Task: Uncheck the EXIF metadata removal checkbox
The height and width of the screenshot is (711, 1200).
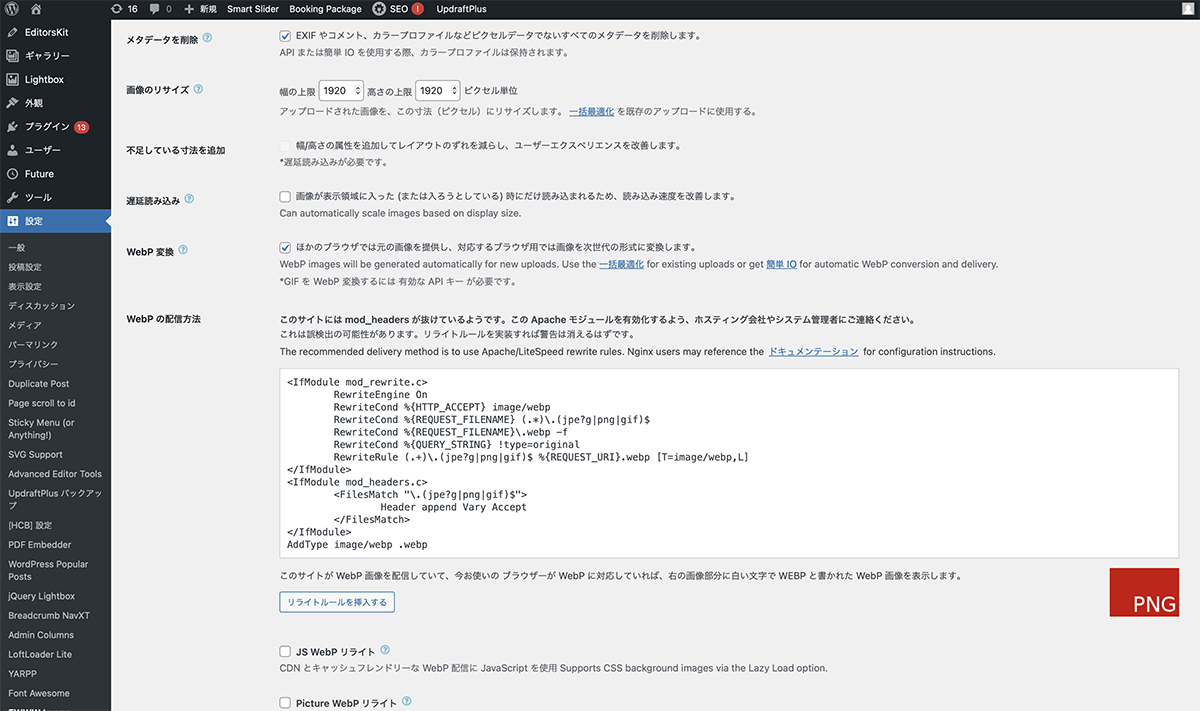Action: click(x=286, y=36)
